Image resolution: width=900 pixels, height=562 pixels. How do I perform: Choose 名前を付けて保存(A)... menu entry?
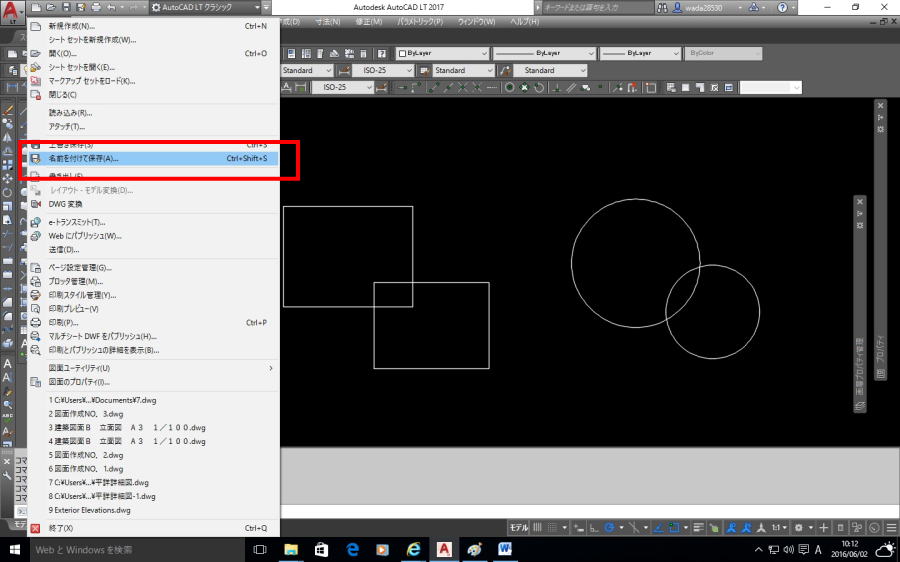154,158
